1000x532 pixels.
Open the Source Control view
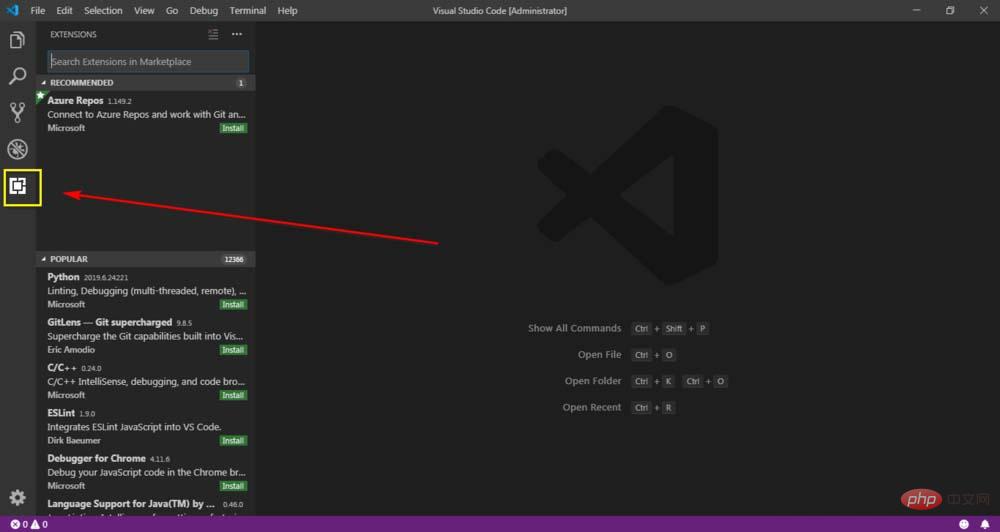(17, 112)
